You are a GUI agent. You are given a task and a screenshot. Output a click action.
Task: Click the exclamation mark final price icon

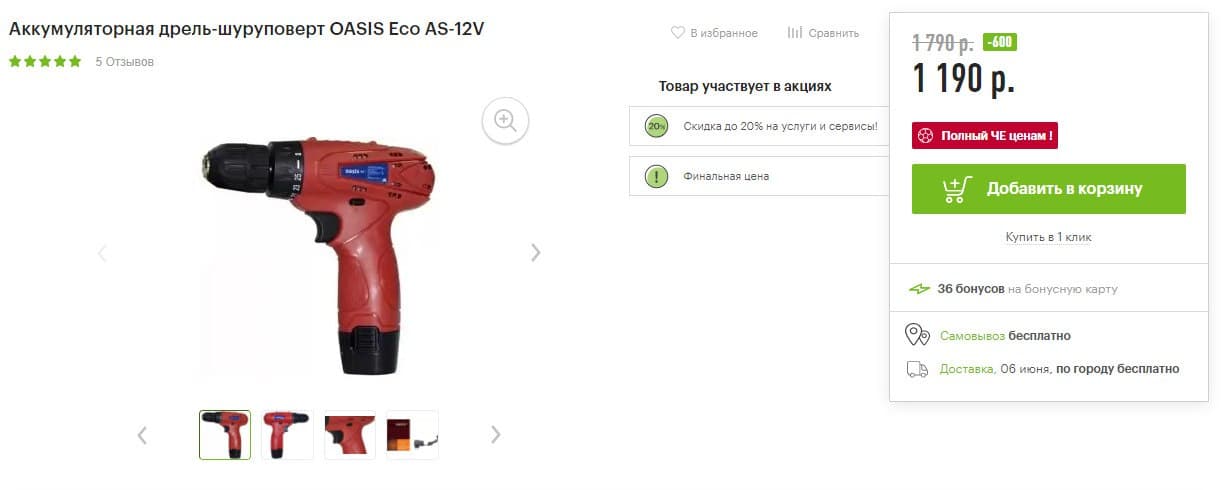656,176
